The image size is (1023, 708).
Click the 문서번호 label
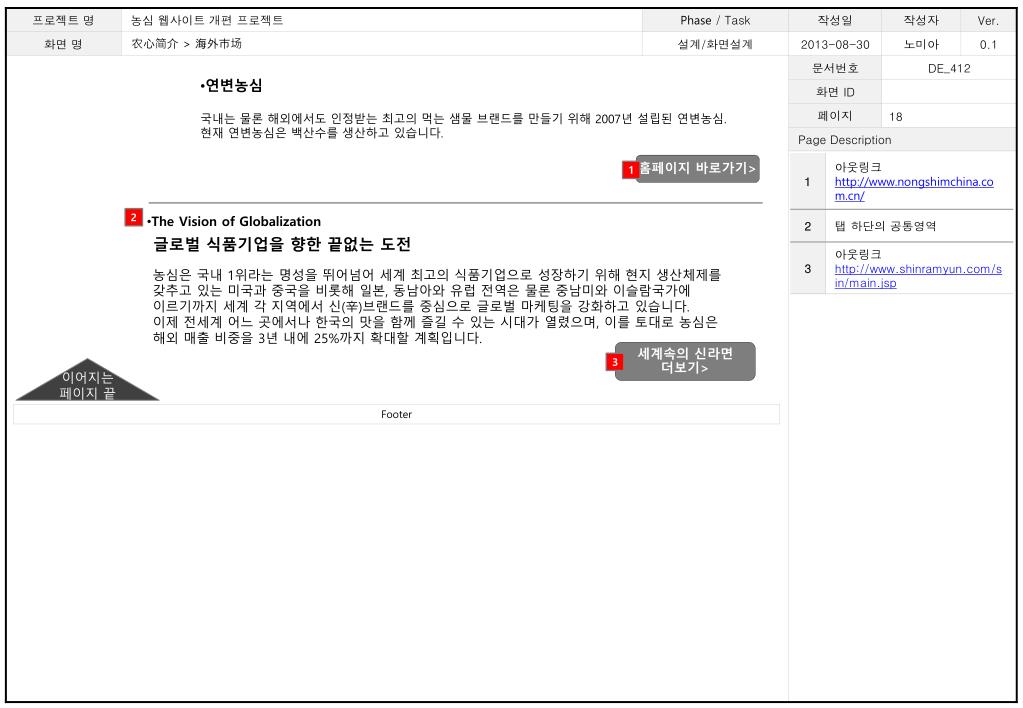click(x=835, y=68)
